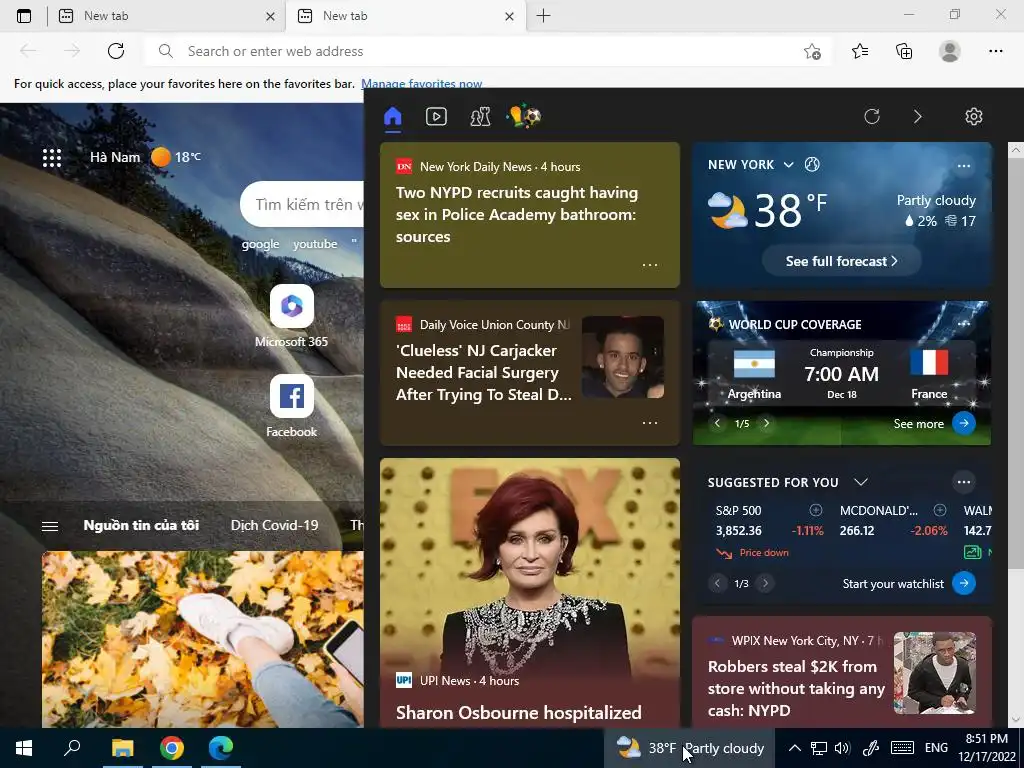Show hidden system tray icons
Screen dimensions: 1024x768
click(794, 748)
